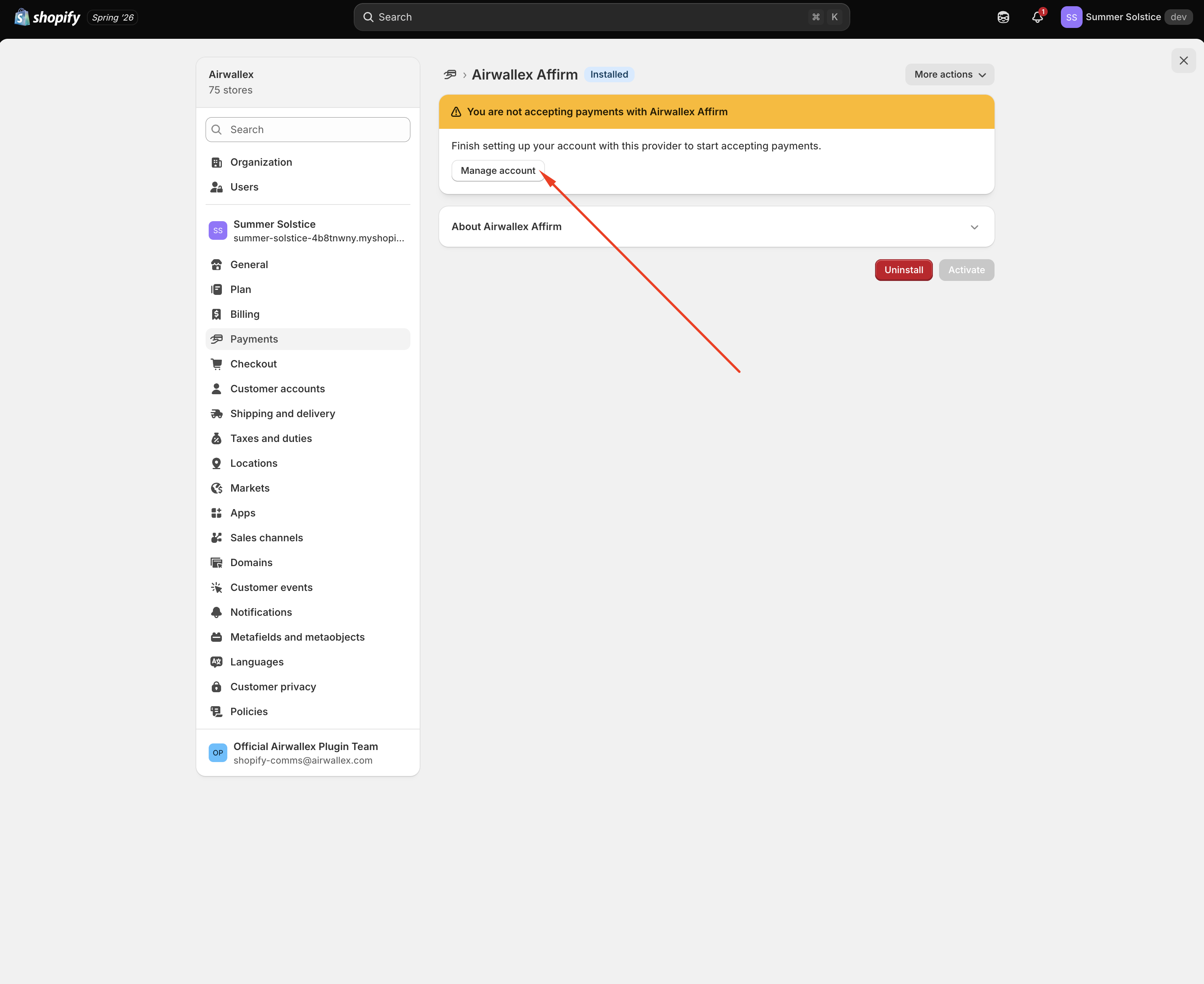This screenshot has height=984, width=1204.
Task: Click the Installed status badge
Action: tap(609, 74)
